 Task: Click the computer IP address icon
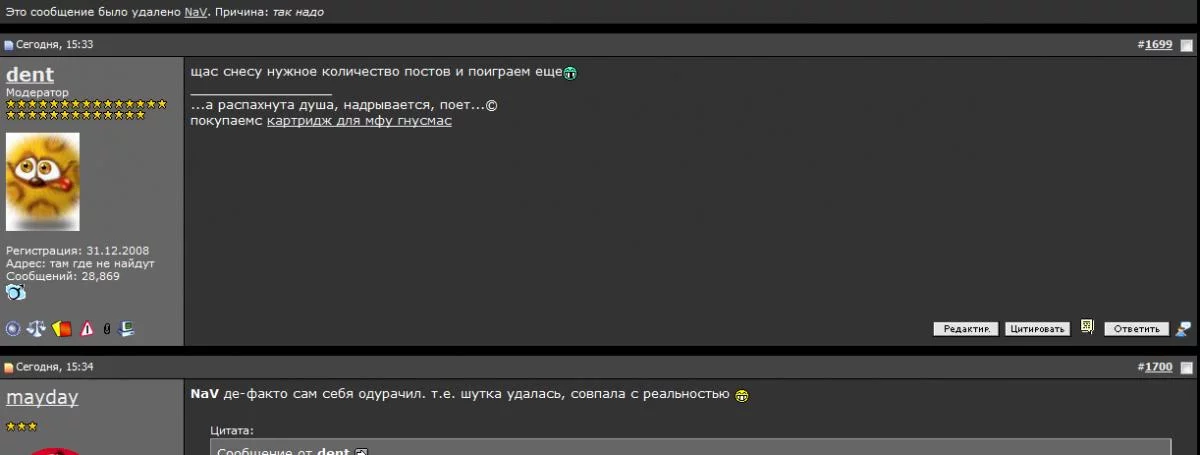coord(126,327)
